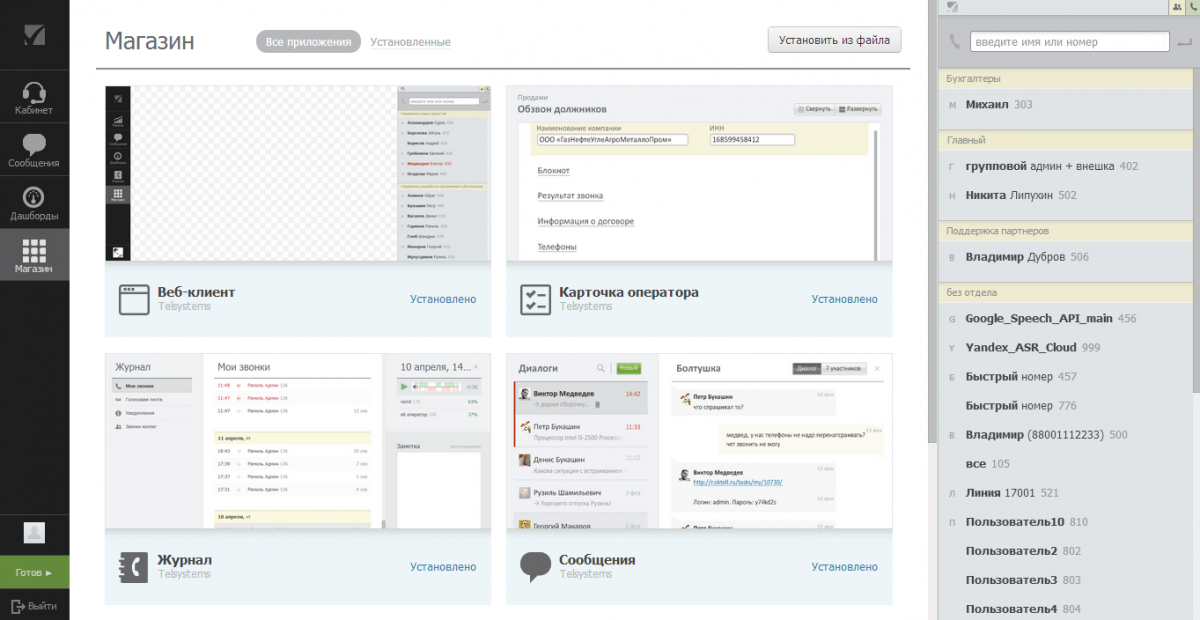Collapse the Бухгалтеры contact group
This screenshot has height=620, width=1200.
[1066, 78]
